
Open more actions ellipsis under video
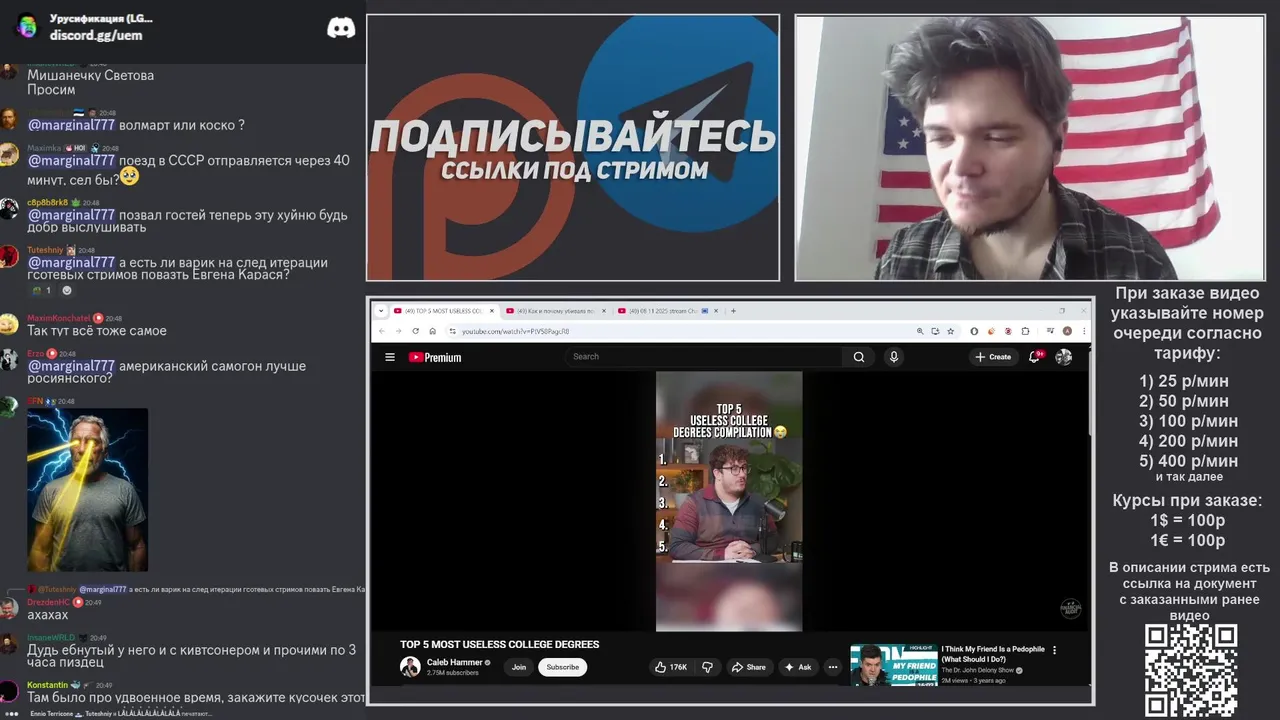pyautogui.click(x=832, y=667)
